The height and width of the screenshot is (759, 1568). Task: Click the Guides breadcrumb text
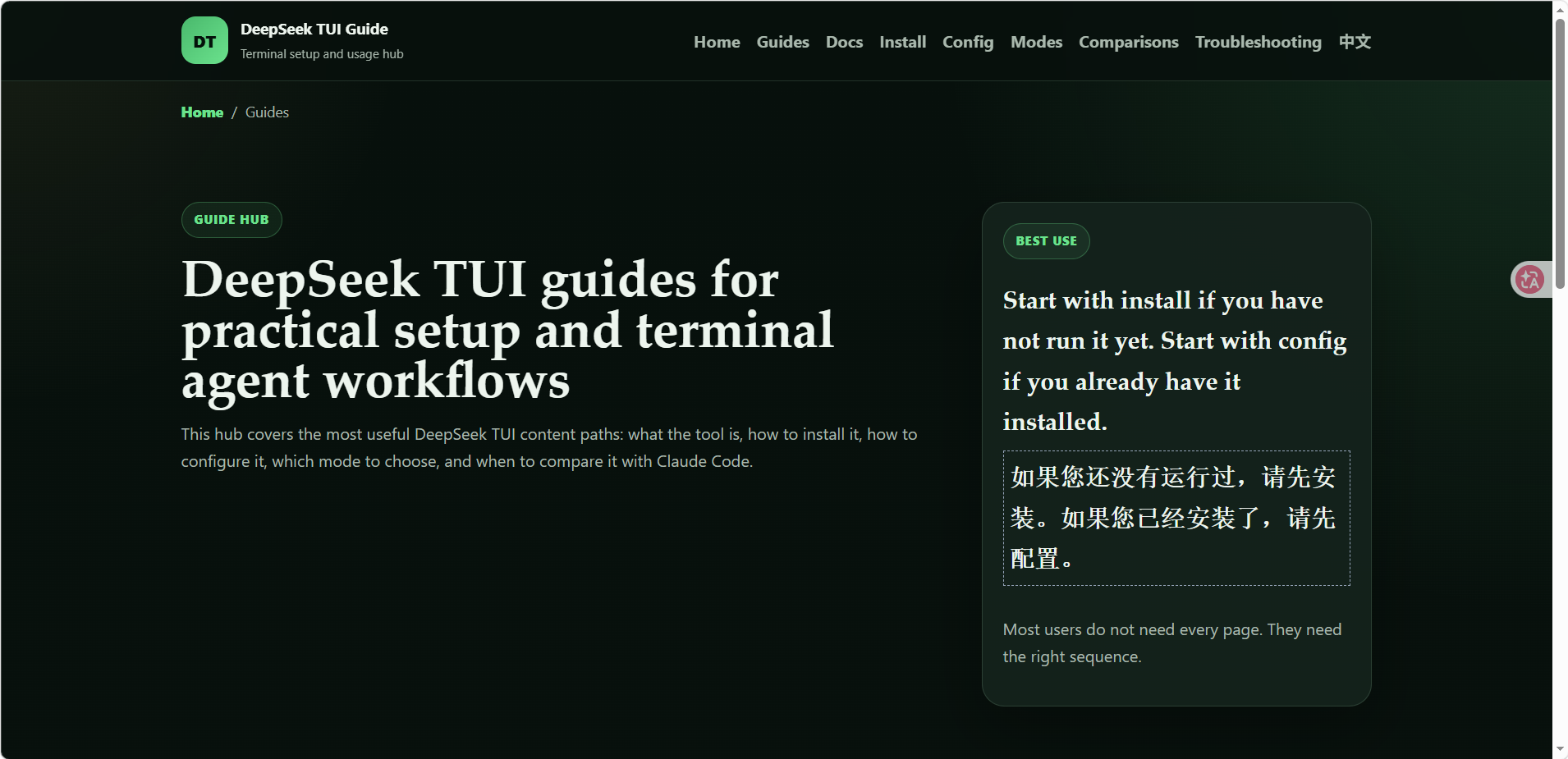click(x=267, y=112)
